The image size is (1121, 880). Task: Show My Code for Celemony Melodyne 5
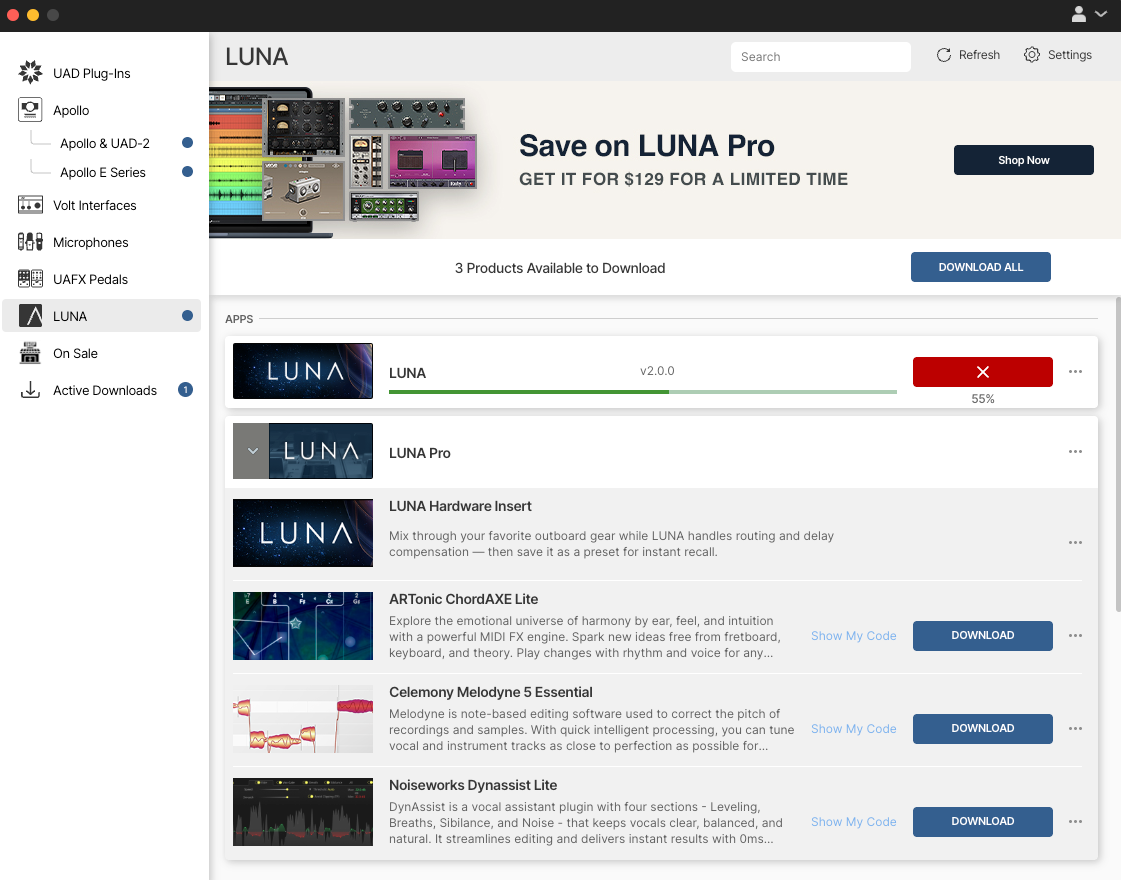(853, 728)
